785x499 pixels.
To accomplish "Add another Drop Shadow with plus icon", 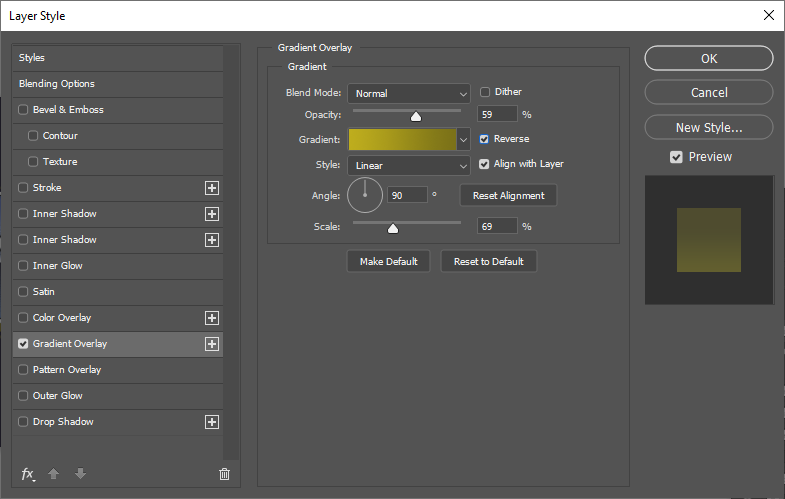I will click(211, 422).
